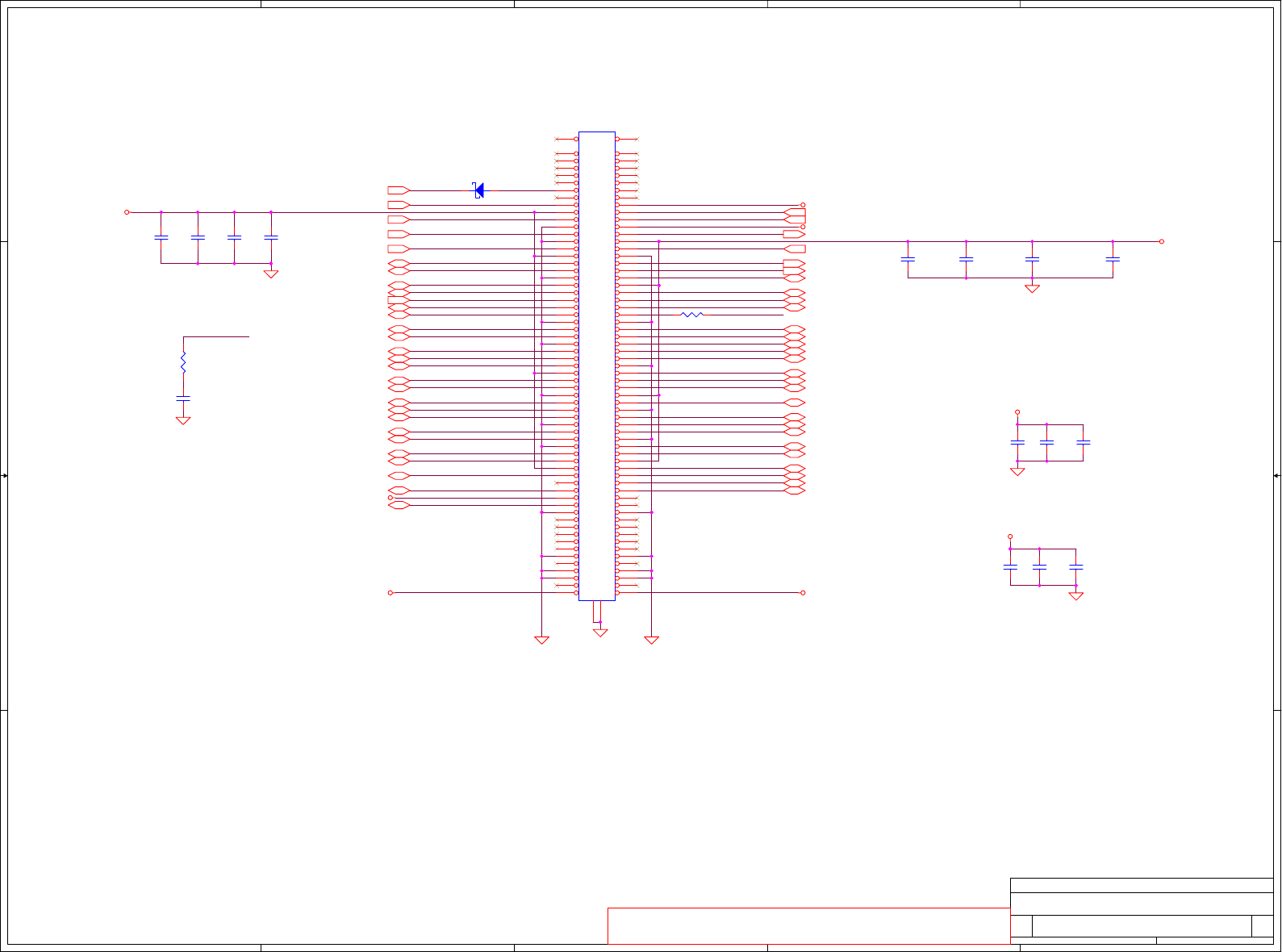Select the resistor in the left RC network
The width and height of the screenshot is (1282, 952).
pyautogui.click(x=183, y=361)
